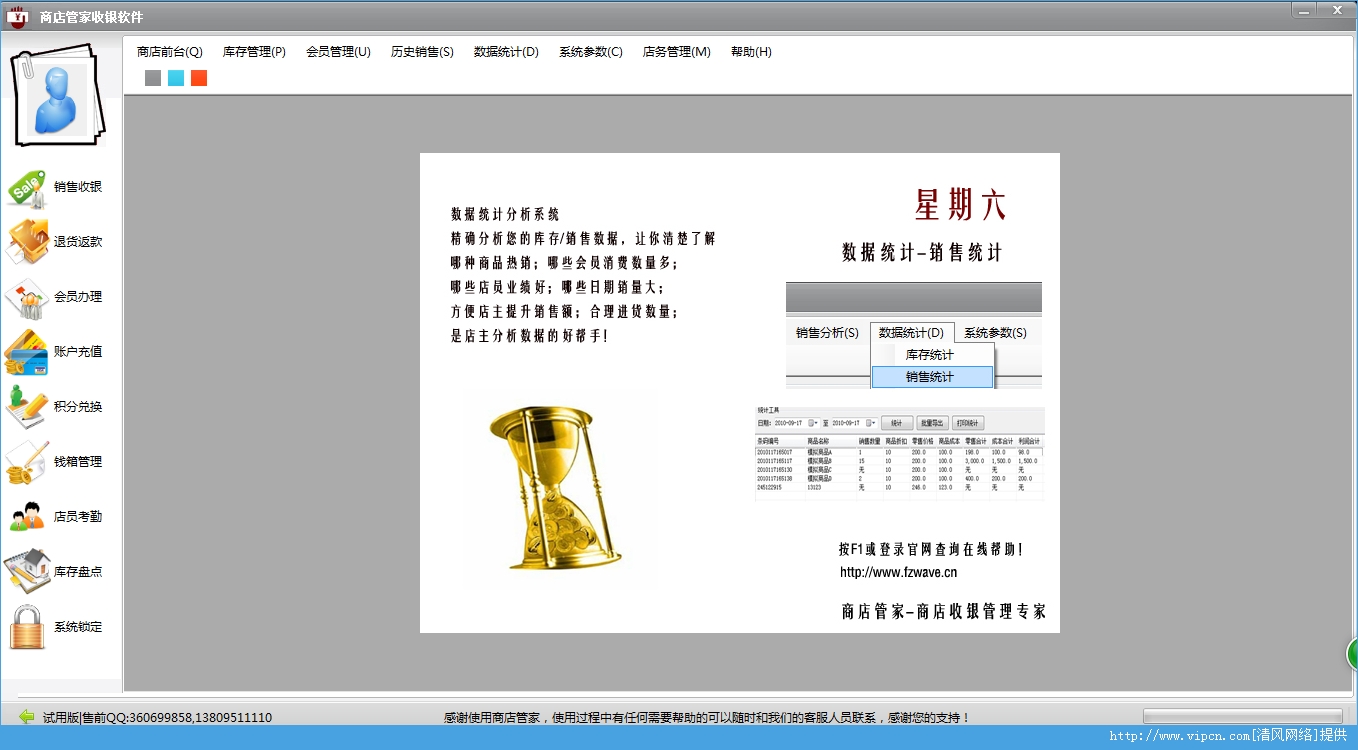The height and width of the screenshot is (750, 1358).
Task: Select the gray theme color swatch
Action: (x=152, y=77)
